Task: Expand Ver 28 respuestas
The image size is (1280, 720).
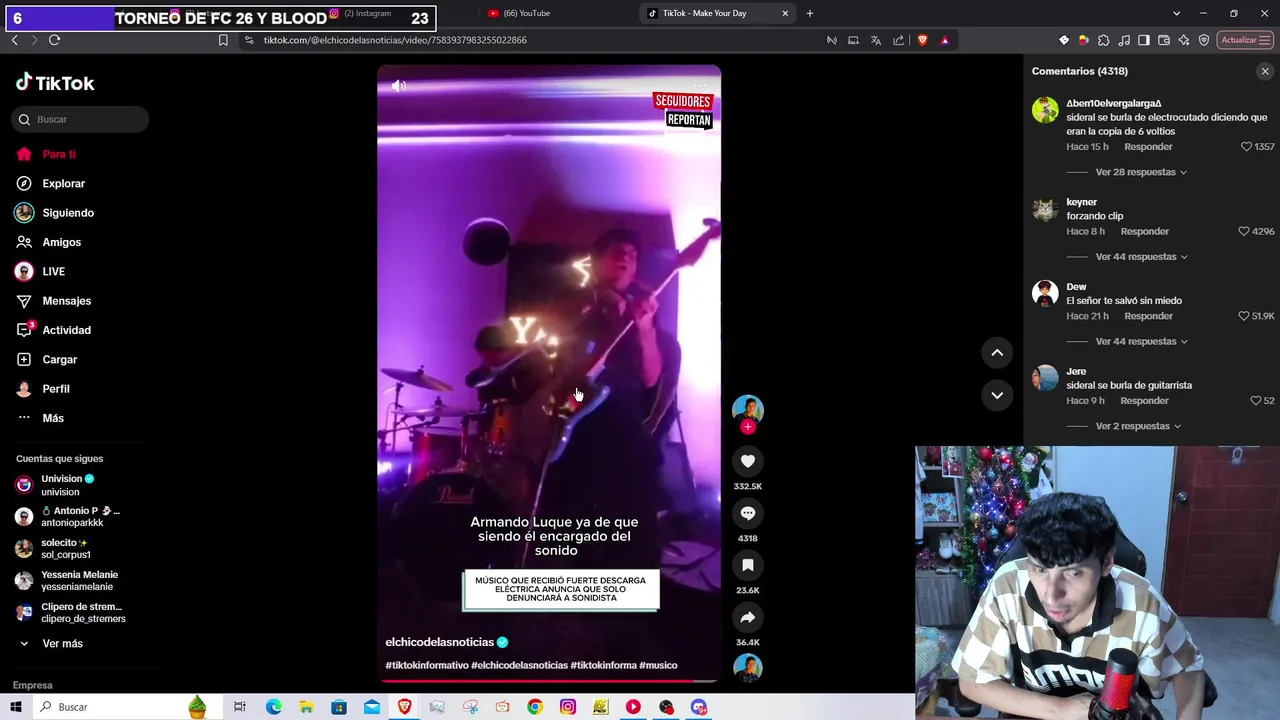Action: pos(1141,172)
